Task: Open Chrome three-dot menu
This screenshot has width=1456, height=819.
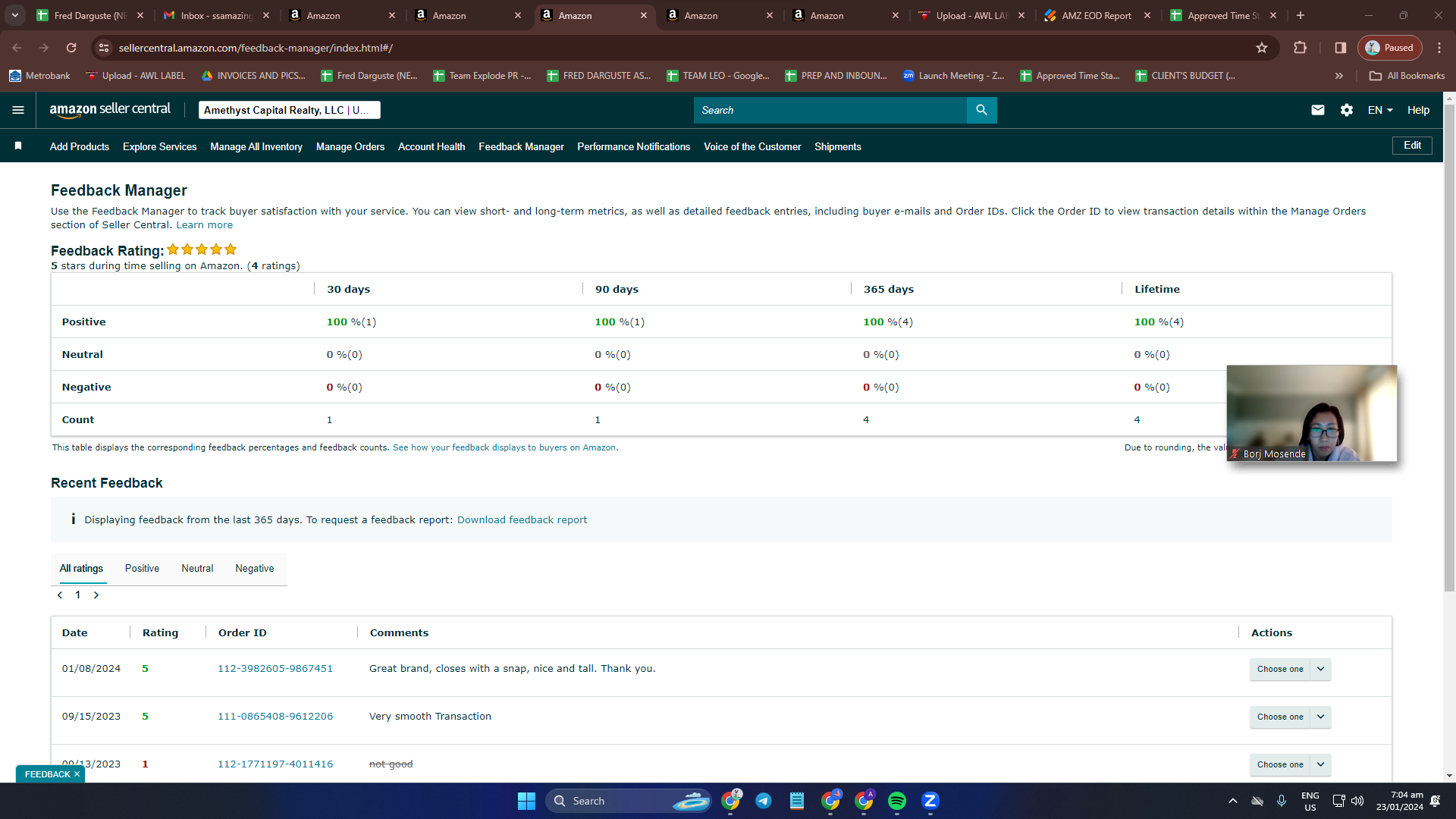Action: 1439,48
